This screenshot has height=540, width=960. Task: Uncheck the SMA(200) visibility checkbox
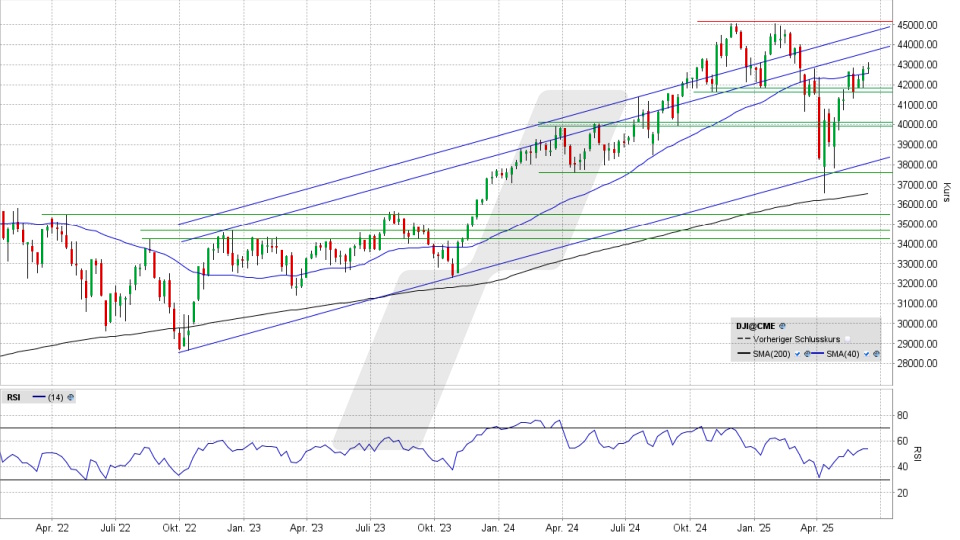click(797, 354)
